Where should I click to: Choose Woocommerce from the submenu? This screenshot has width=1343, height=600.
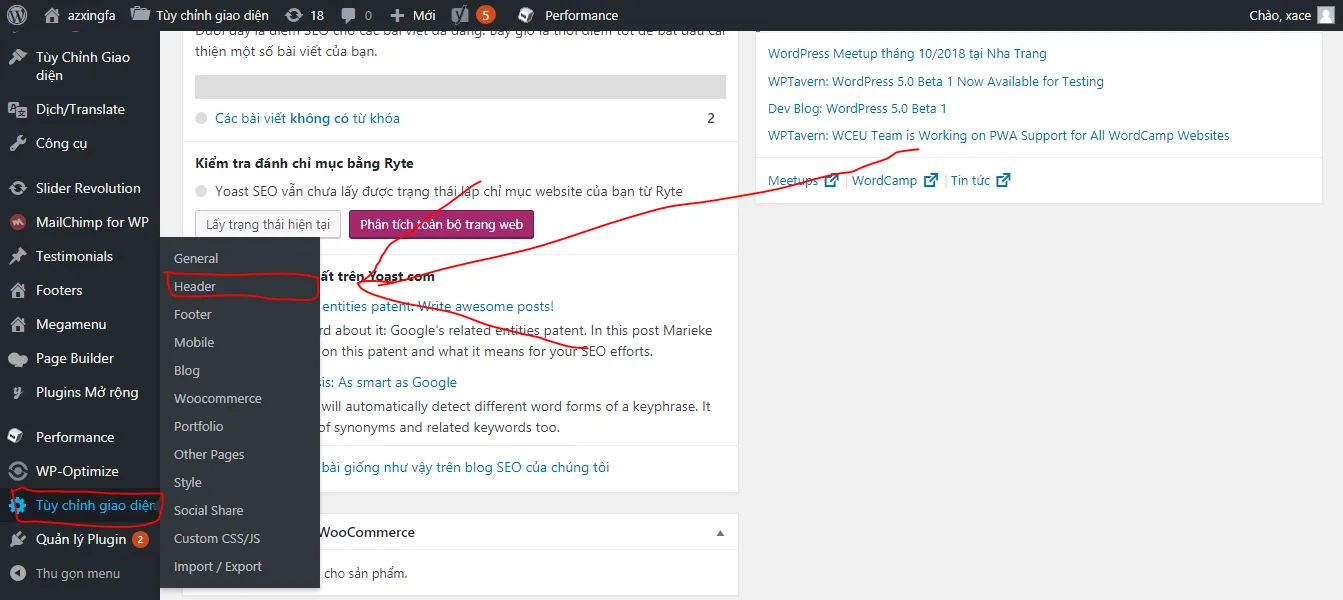218,398
